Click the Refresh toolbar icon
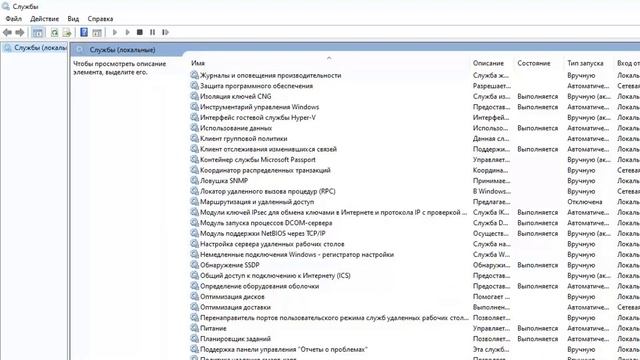 tap(54, 32)
